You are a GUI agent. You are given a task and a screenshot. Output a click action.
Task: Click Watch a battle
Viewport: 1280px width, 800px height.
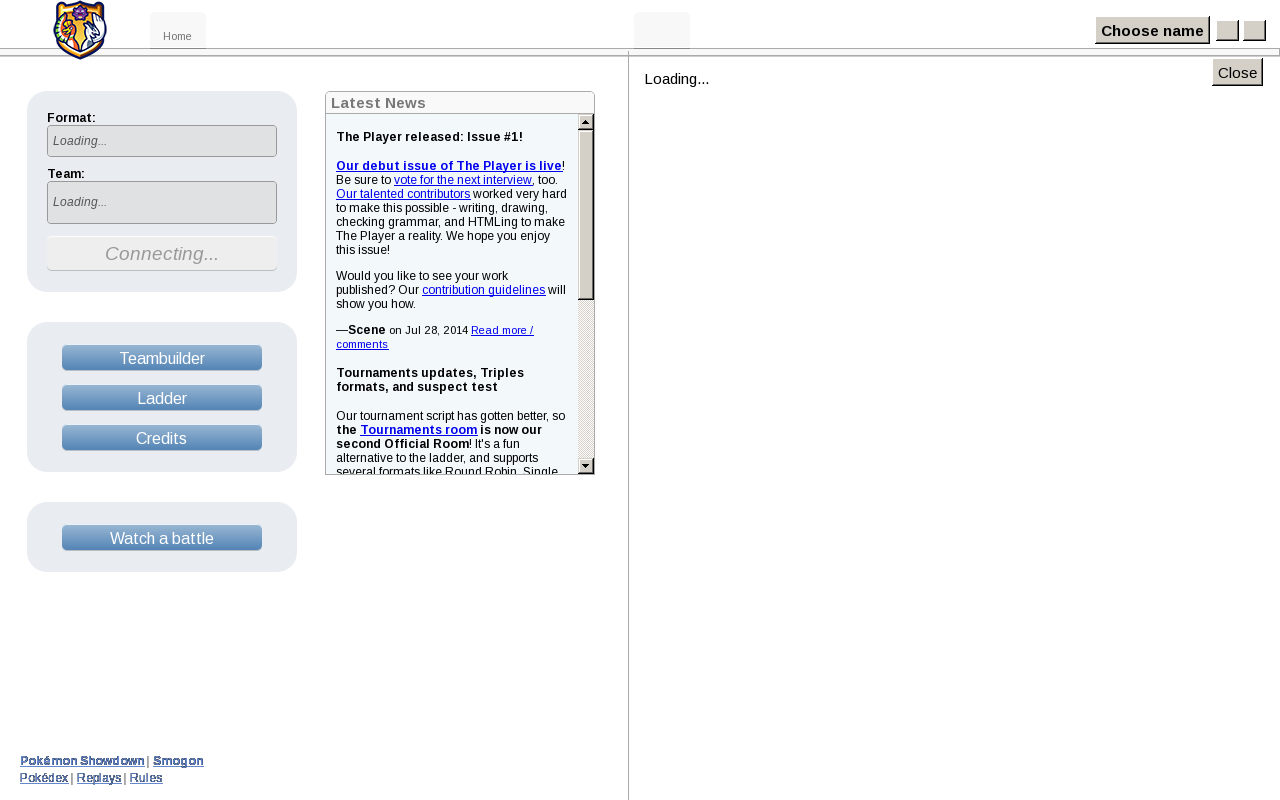coord(162,538)
